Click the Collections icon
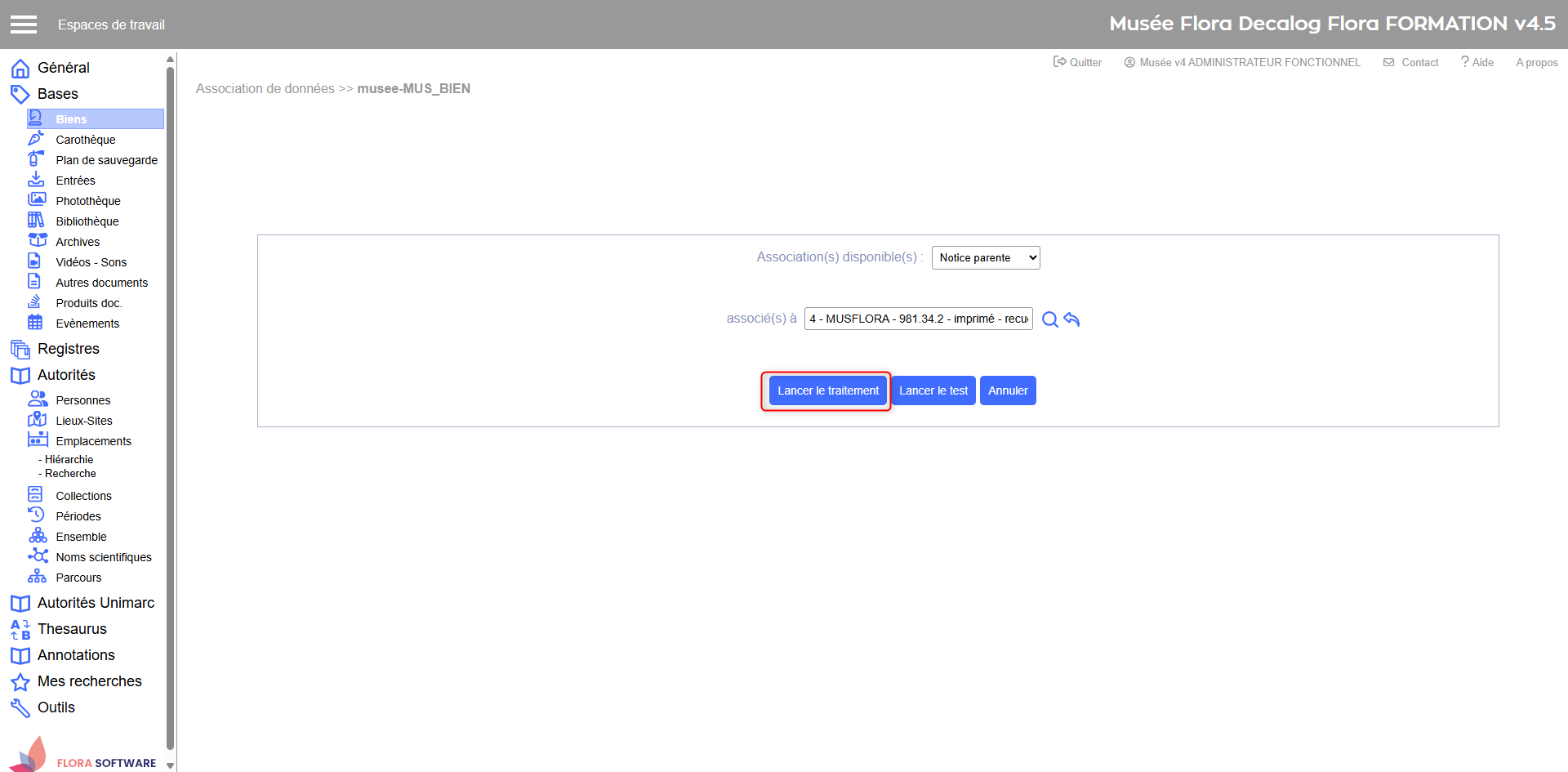The height and width of the screenshot is (772, 1568). [35, 495]
